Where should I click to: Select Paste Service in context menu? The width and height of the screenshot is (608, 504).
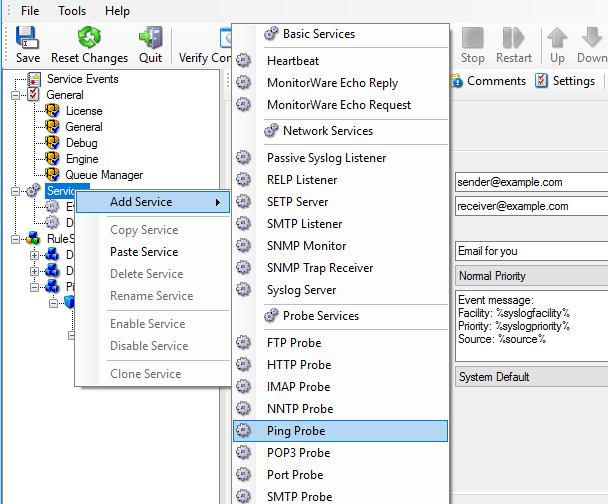click(x=144, y=252)
